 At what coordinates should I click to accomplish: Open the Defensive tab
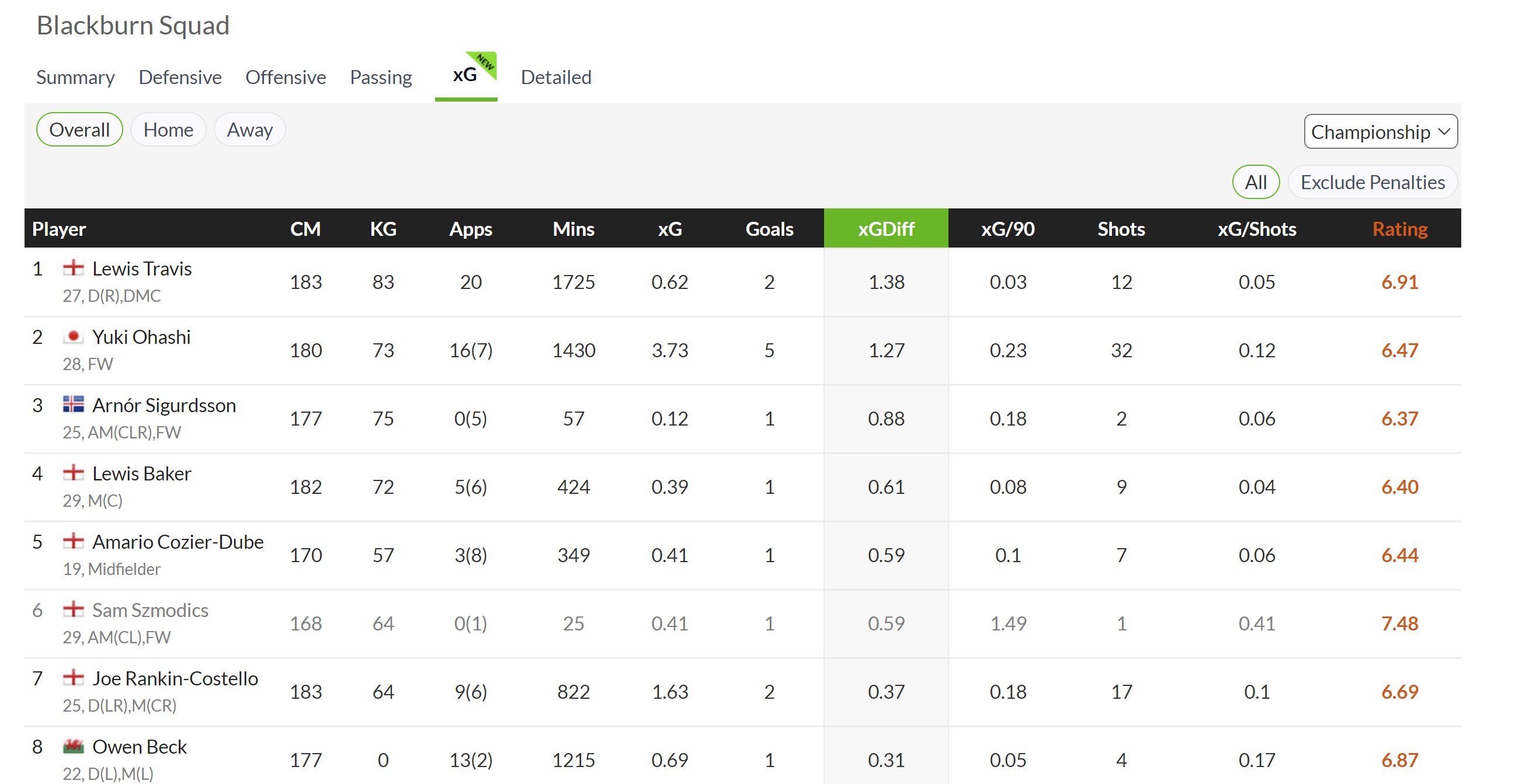coord(180,76)
